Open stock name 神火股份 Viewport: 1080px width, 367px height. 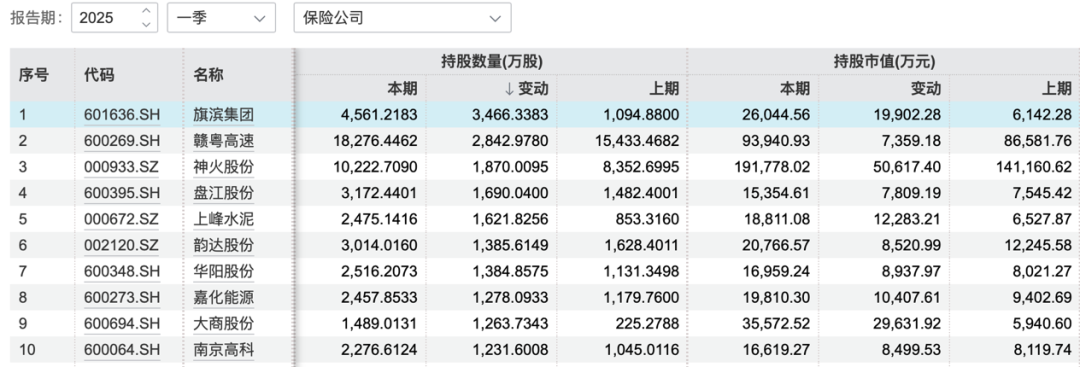223,167
